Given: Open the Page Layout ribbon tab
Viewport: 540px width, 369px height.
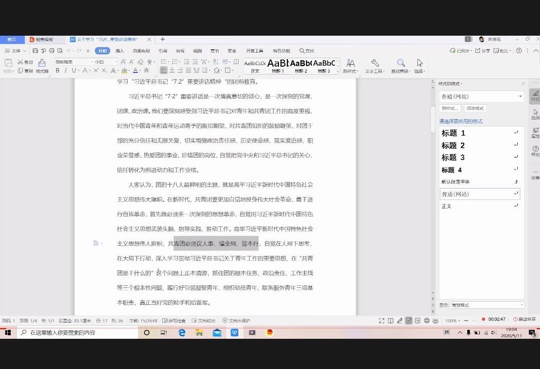Looking at the screenshot, I should pos(142,51).
